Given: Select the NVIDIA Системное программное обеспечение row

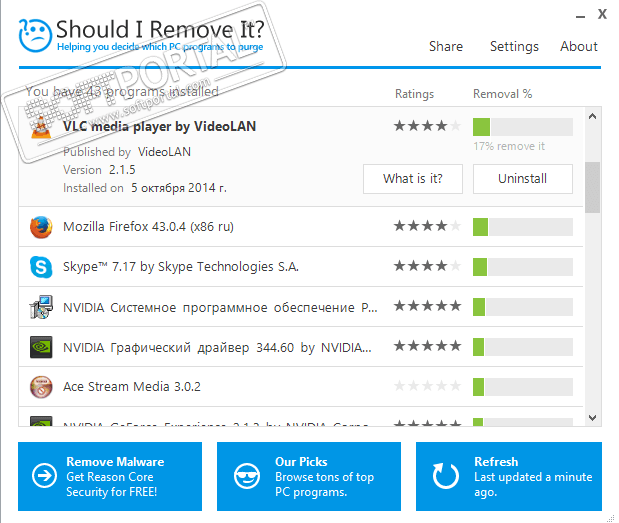Looking at the screenshot, I should 301,307.
